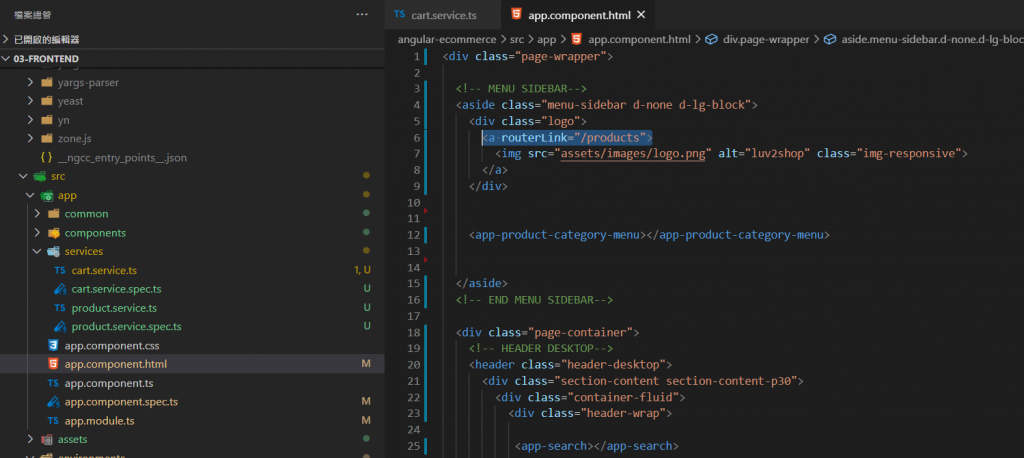Open the Explorer more actions ellipsis menu
The width and height of the screenshot is (1024, 458).
[362, 14]
